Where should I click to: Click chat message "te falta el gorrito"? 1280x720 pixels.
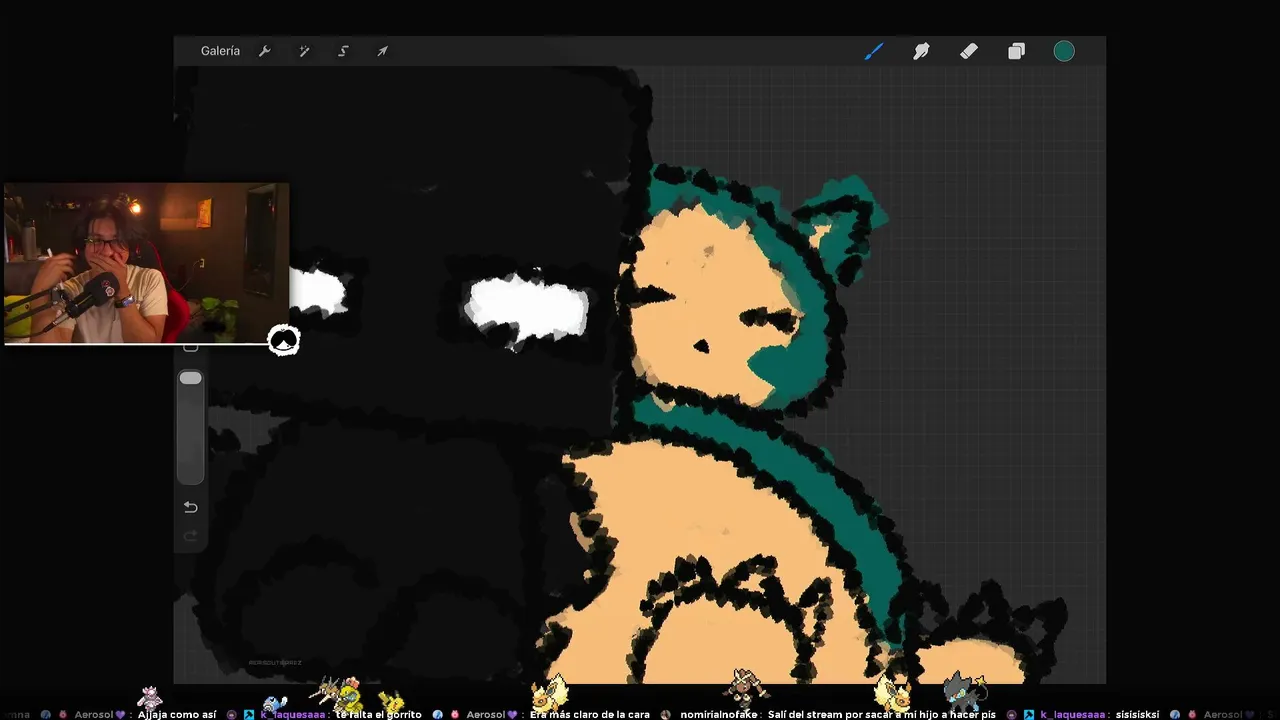tap(378, 715)
